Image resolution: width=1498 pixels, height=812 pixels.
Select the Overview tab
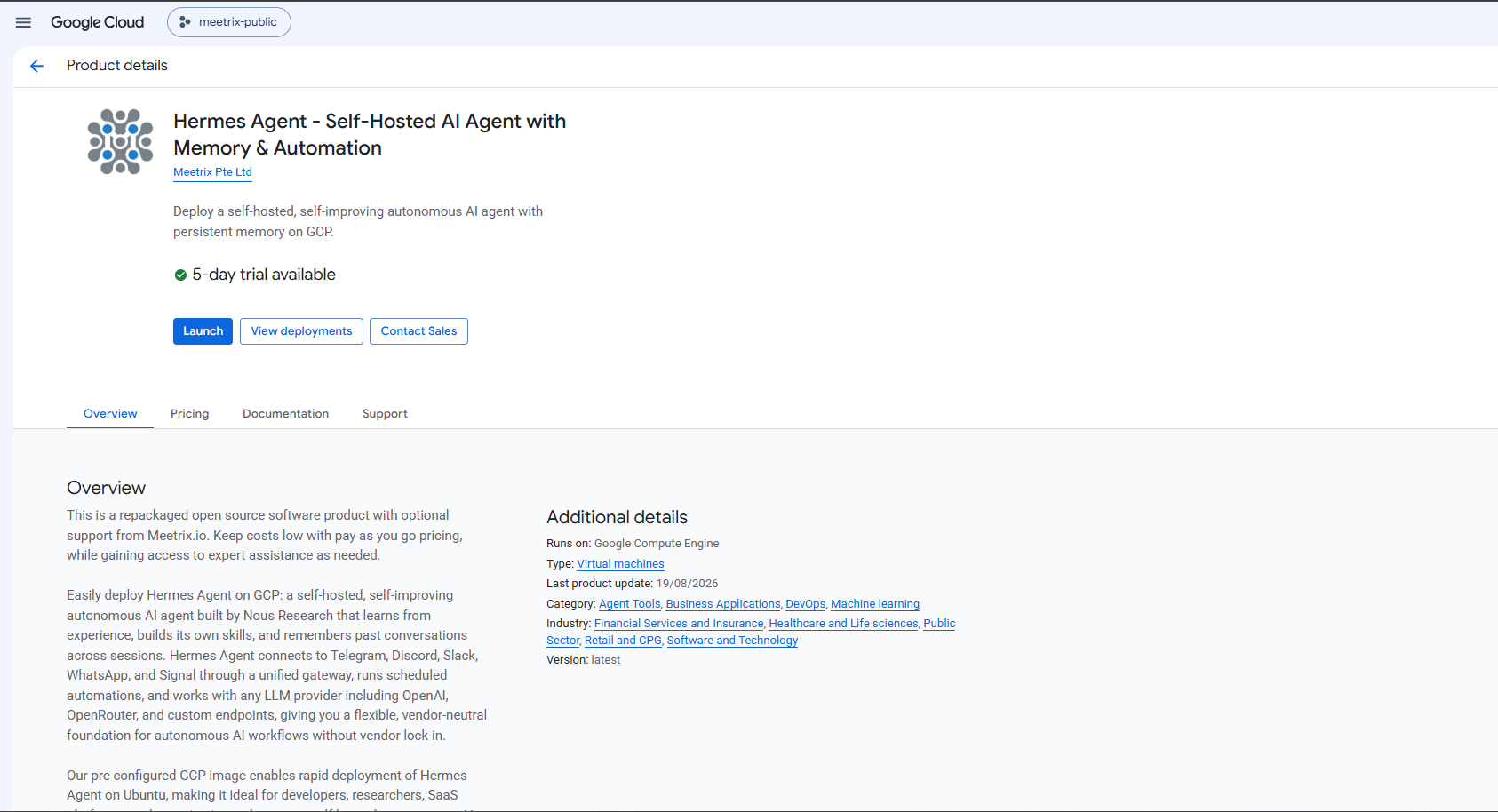tap(110, 414)
